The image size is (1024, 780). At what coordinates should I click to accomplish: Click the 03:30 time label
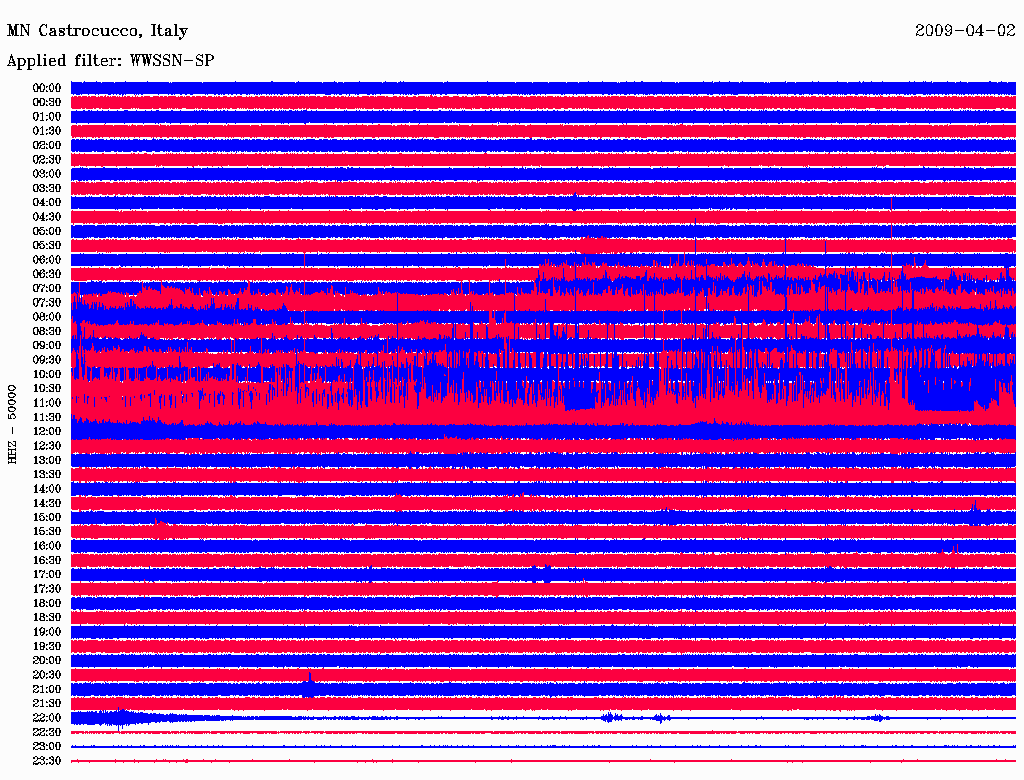[47, 188]
